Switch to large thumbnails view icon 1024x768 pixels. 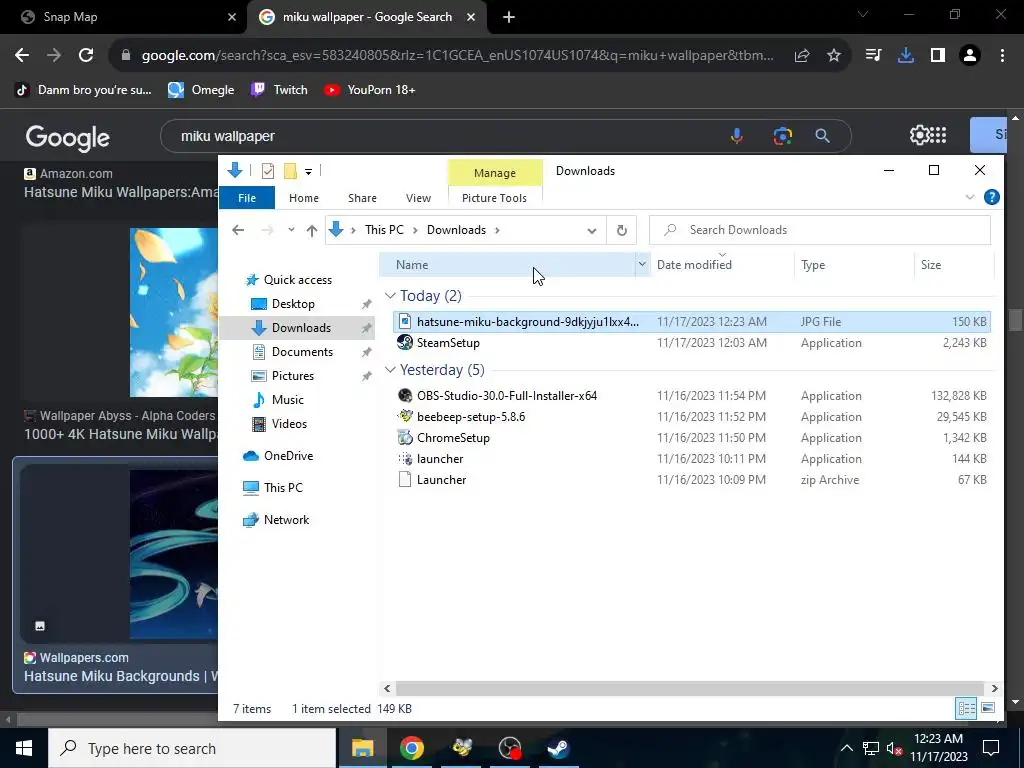click(x=988, y=708)
